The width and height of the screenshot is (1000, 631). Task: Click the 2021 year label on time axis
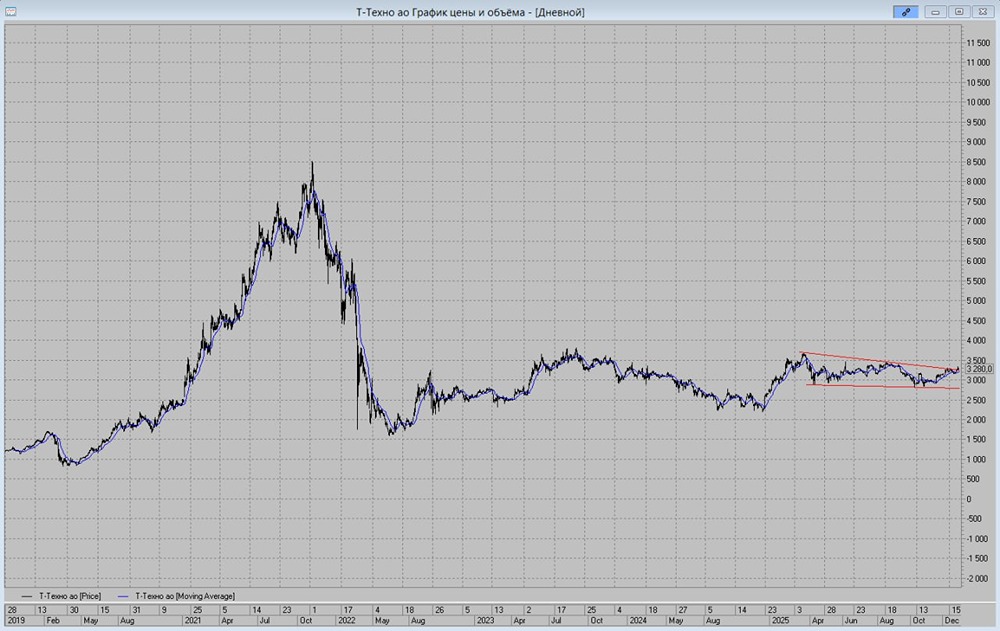tap(193, 620)
